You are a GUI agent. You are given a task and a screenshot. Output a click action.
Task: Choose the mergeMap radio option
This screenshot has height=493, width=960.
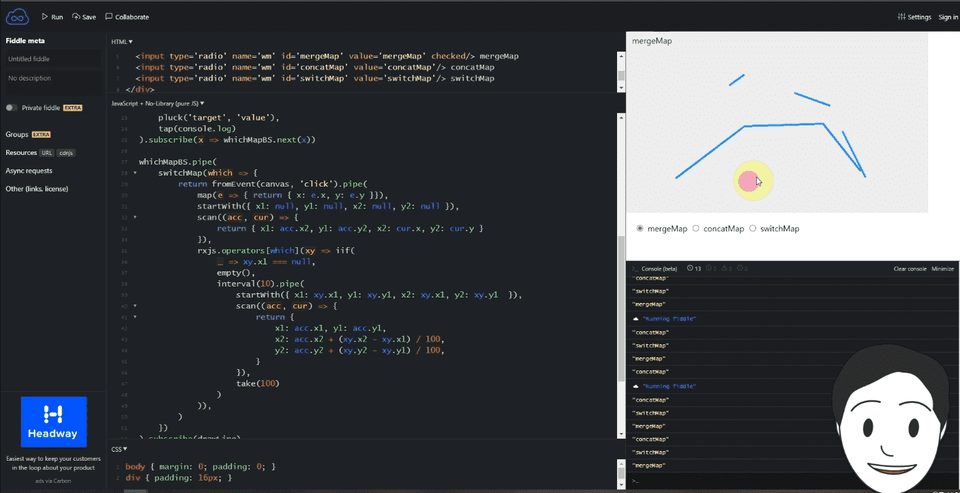tap(640, 229)
